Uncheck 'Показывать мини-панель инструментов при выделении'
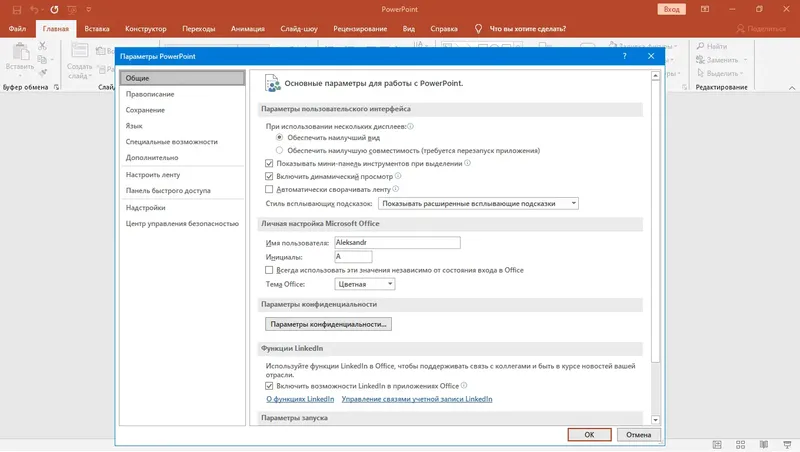Image resolution: width=800 pixels, height=452 pixels. (269, 163)
